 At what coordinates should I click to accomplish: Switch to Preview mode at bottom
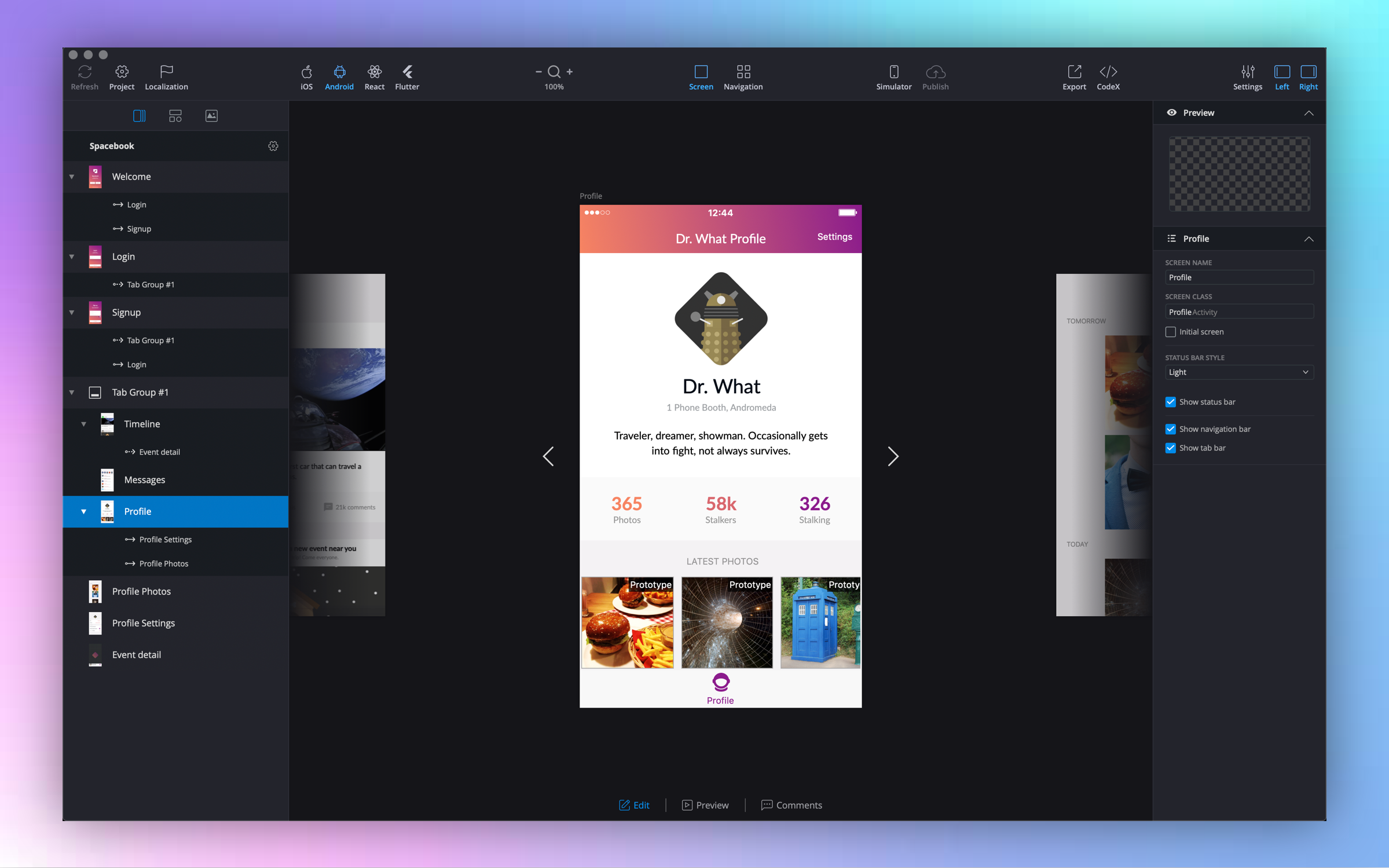(x=705, y=805)
